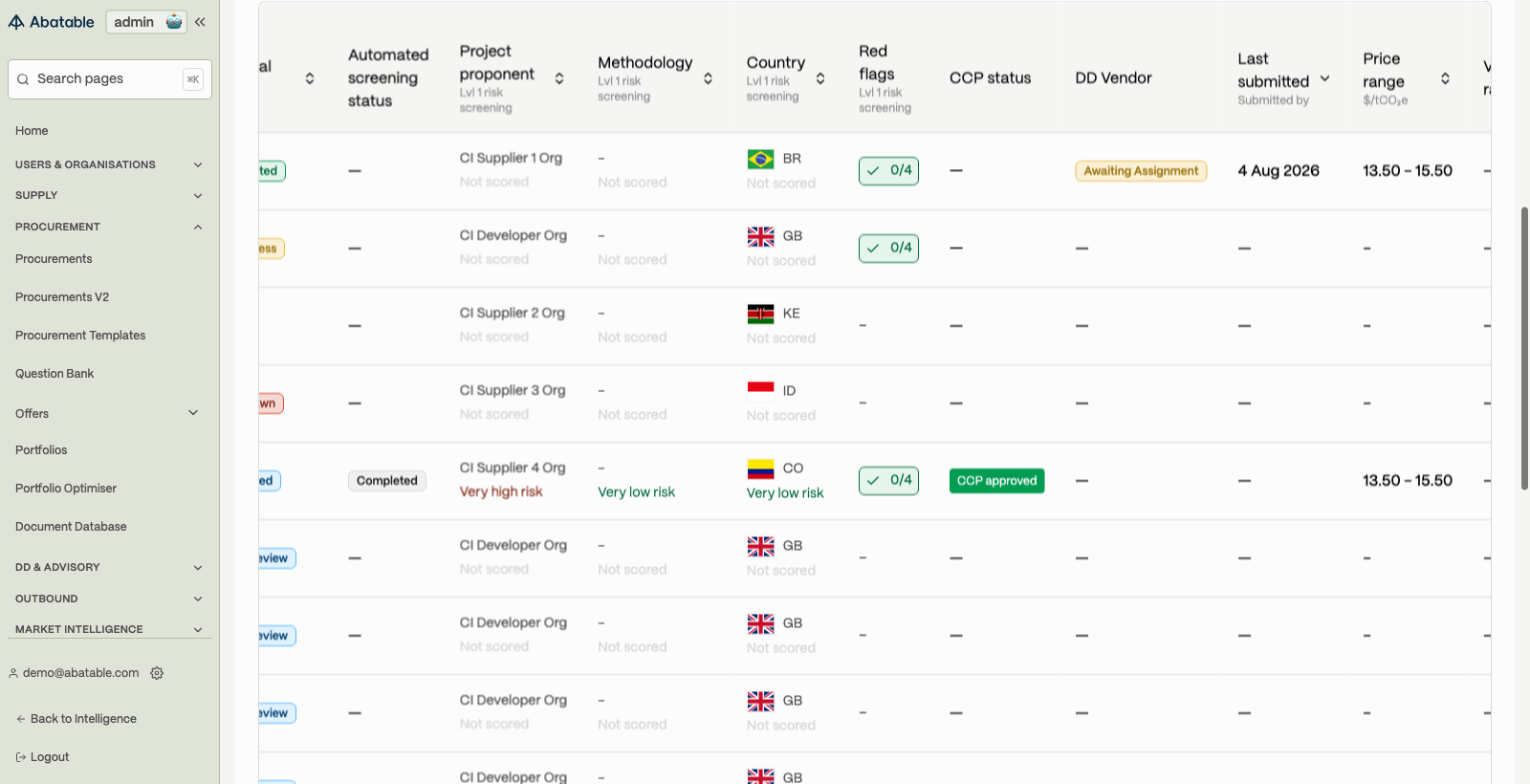
Task: Collapse the Procurement section
Action: click(110, 227)
